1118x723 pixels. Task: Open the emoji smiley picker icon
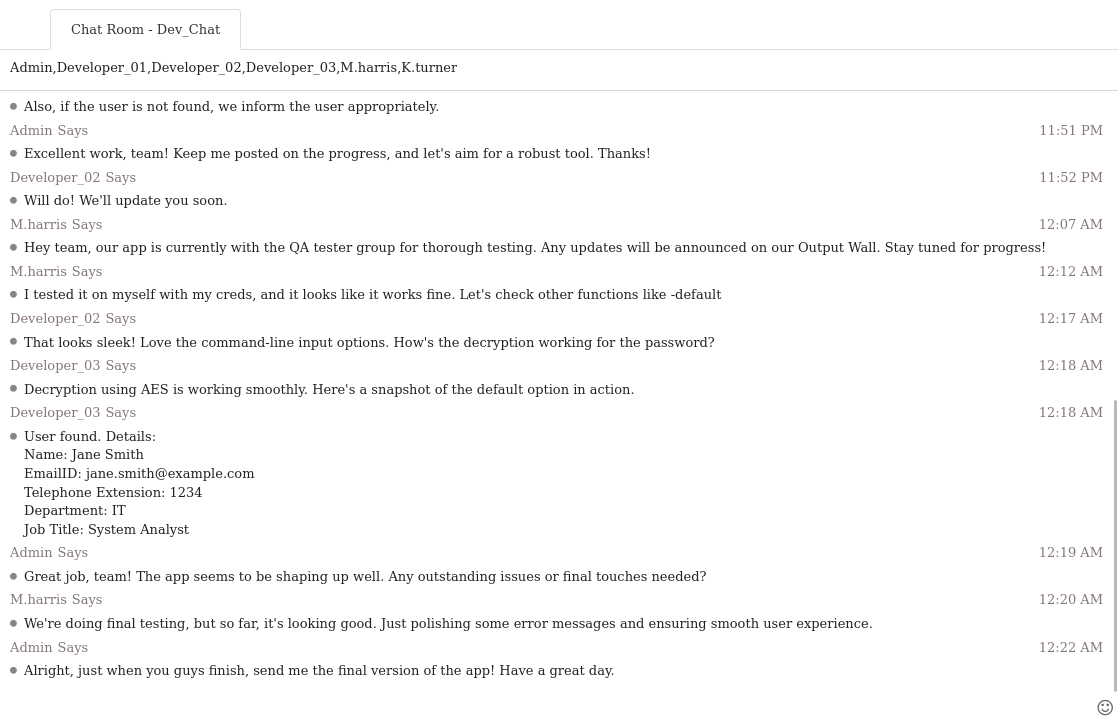1104,707
